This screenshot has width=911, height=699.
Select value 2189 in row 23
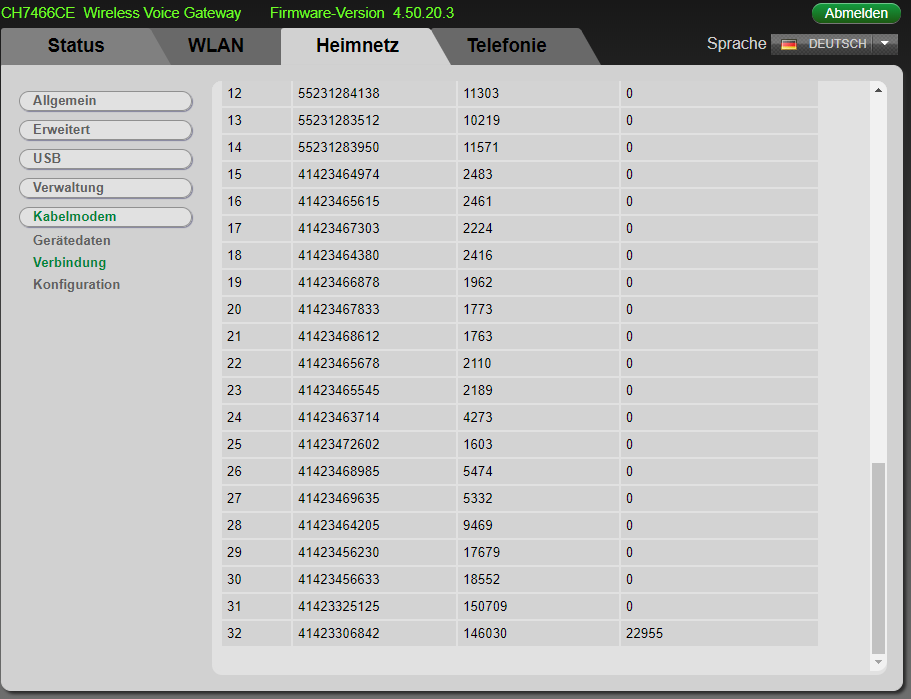478,390
